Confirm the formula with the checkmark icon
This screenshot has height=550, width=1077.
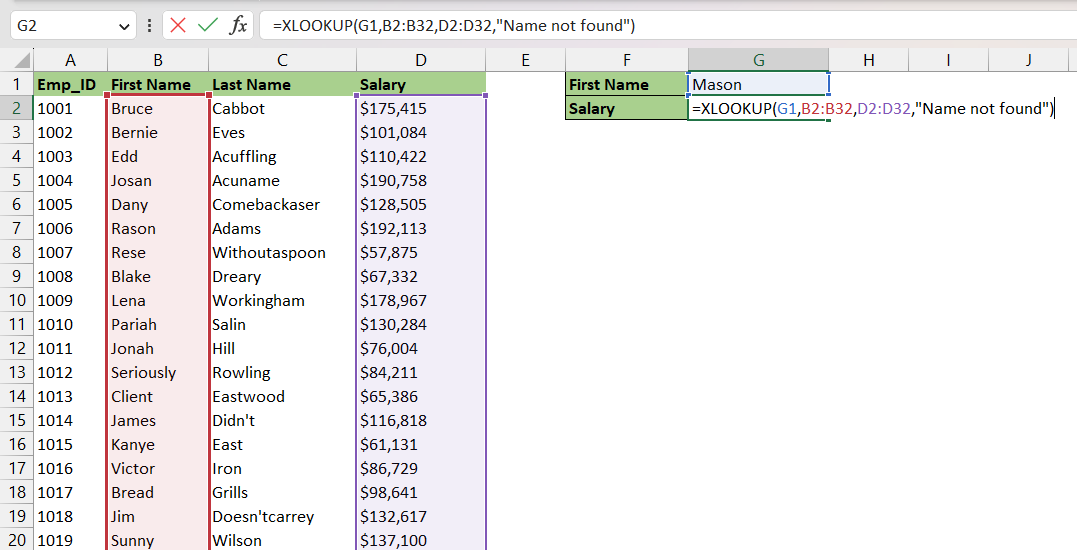(x=207, y=26)
